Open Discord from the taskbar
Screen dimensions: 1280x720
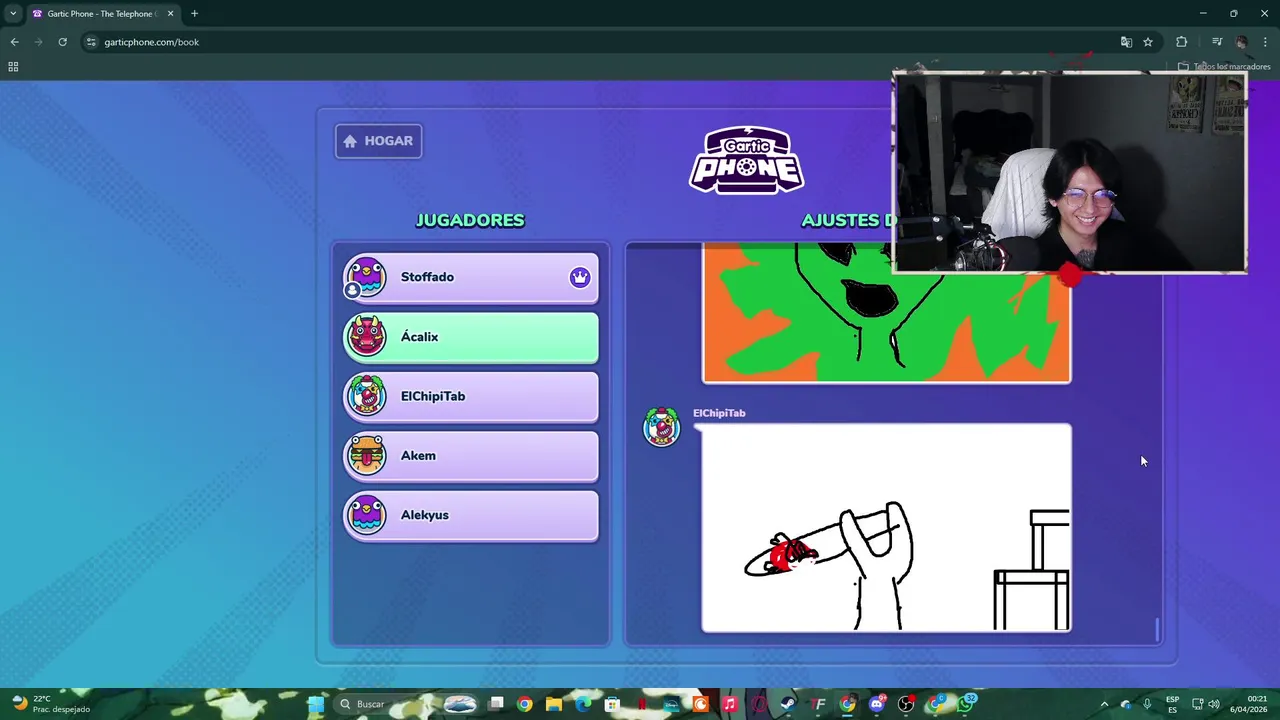(876, 704)
